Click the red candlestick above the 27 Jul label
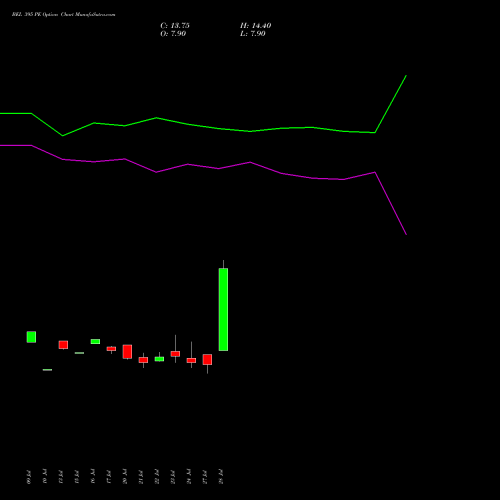 [207, 360]
